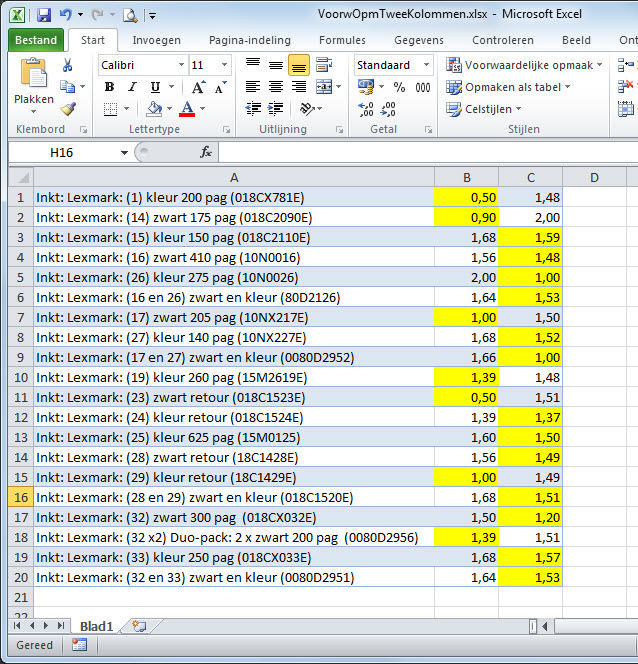This screenshot has height=664, width=638.
Task: Select column A header
Action: tap(234, 177)
